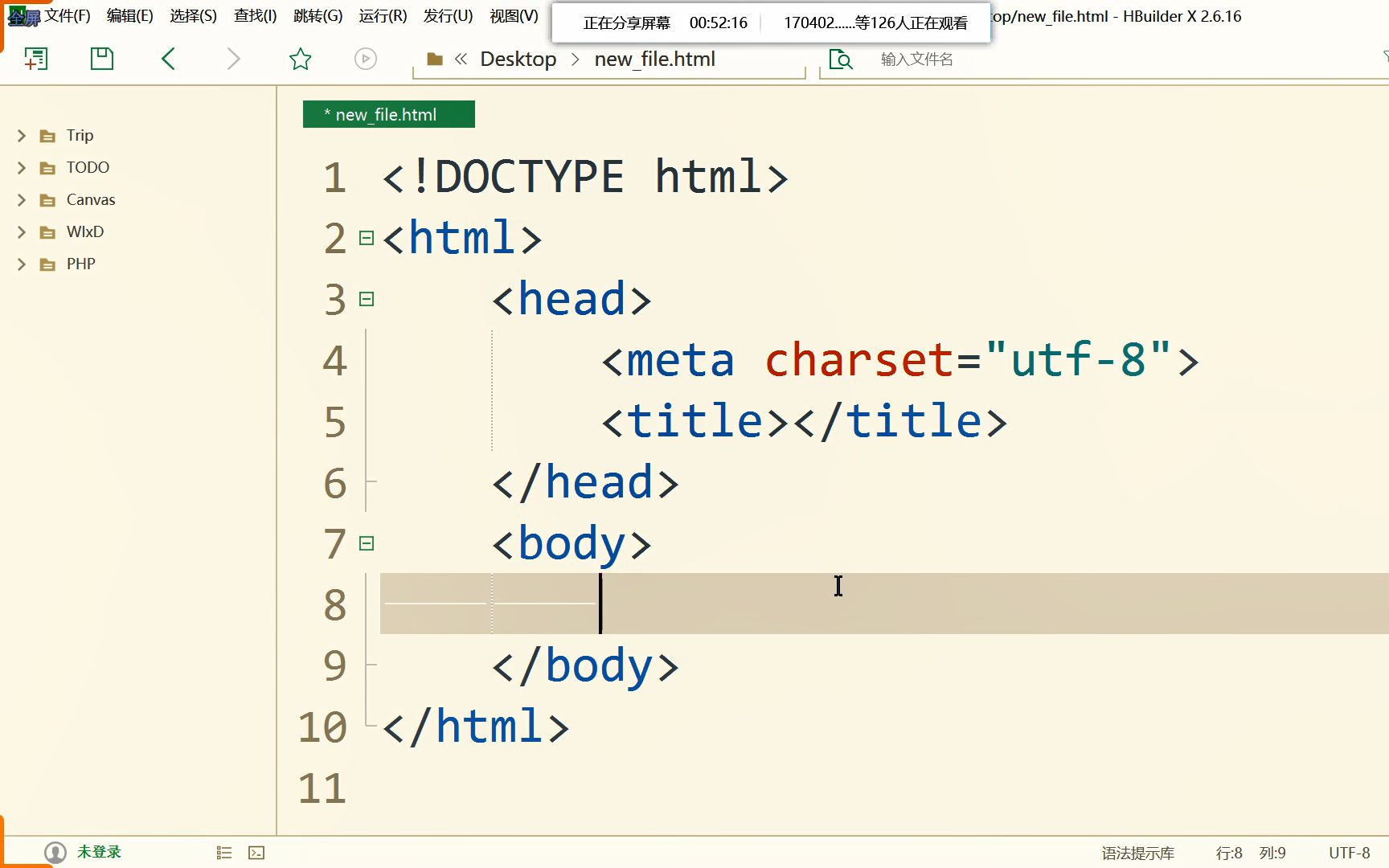Click the breadcrumb collapse double chevron
The width and height of the screenshot is (1389, 868).
pyautogui.click(x=461, y=59)
